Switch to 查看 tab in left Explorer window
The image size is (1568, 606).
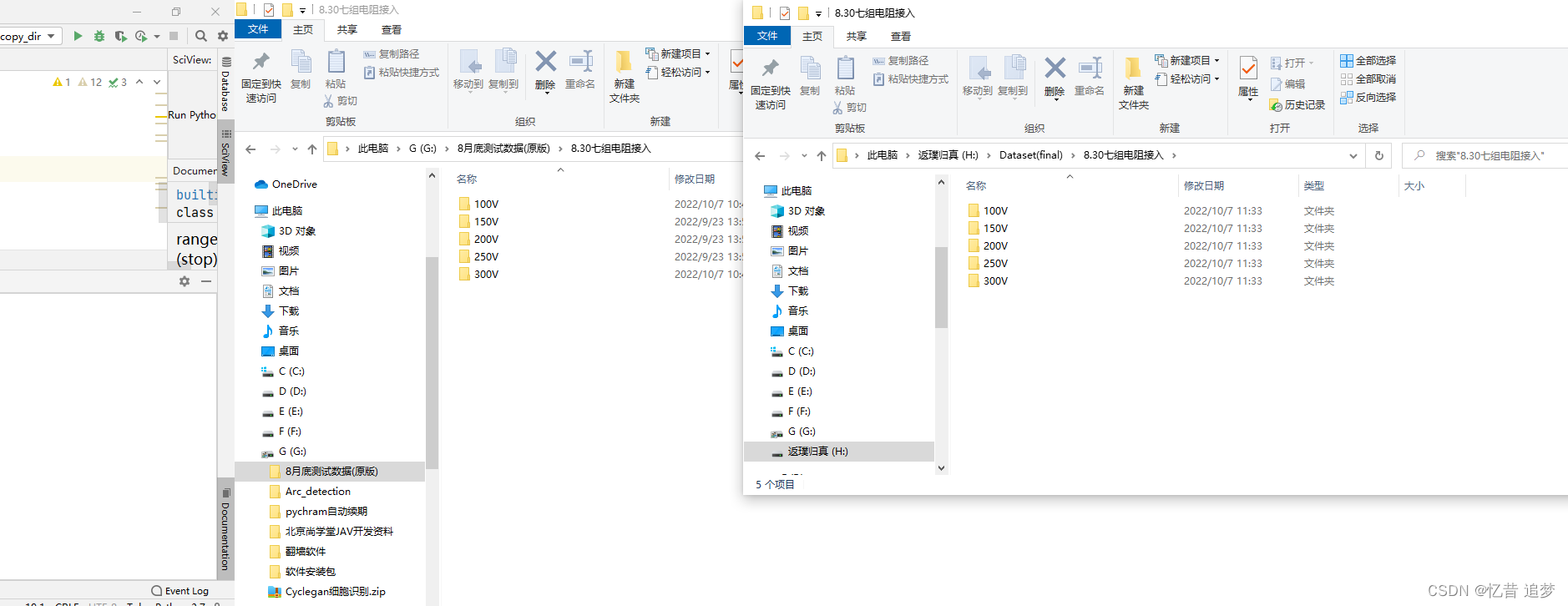coord(392,29)
